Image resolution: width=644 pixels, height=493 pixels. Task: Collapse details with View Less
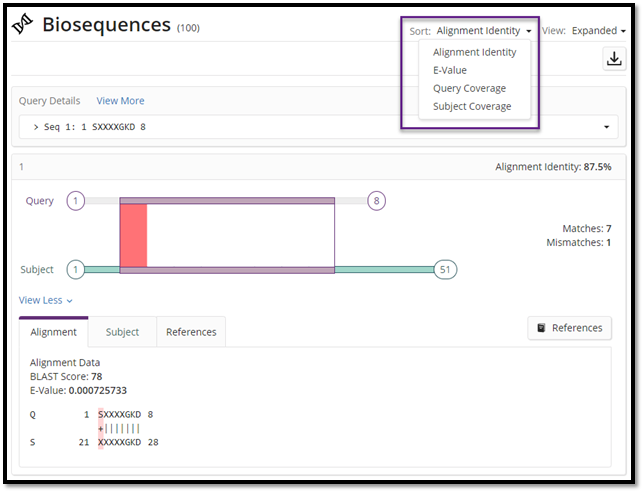[x=46, y=300]
